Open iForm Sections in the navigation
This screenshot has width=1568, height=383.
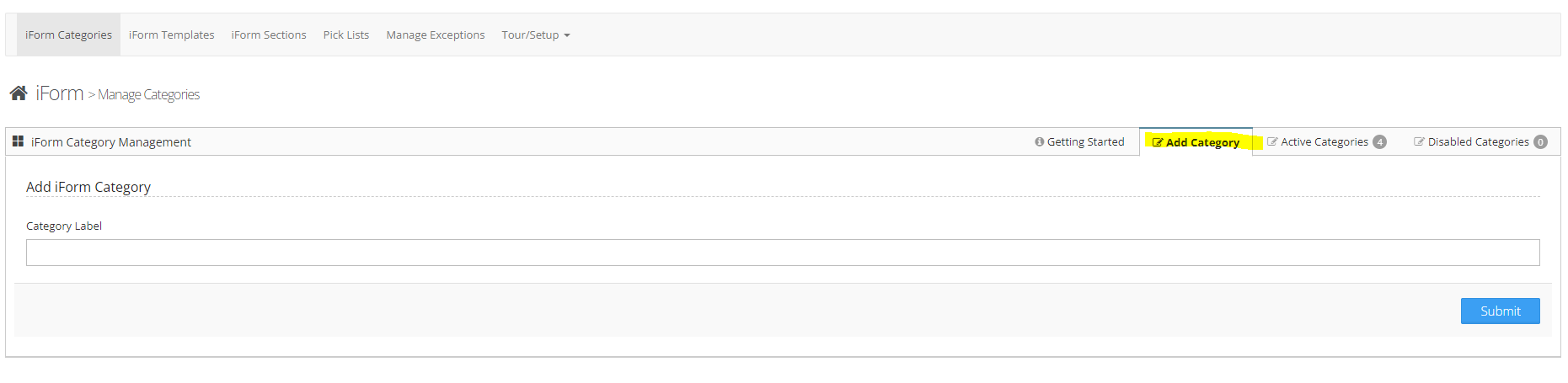pyautogui.click(x=269, y=35)
